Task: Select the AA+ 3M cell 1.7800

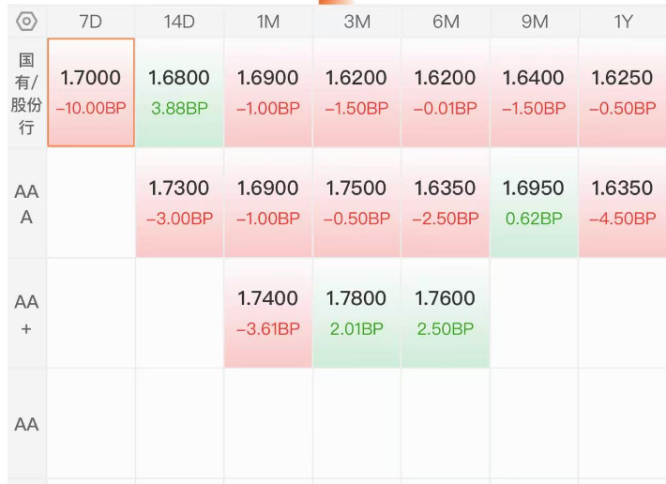Action: (357, 313)
